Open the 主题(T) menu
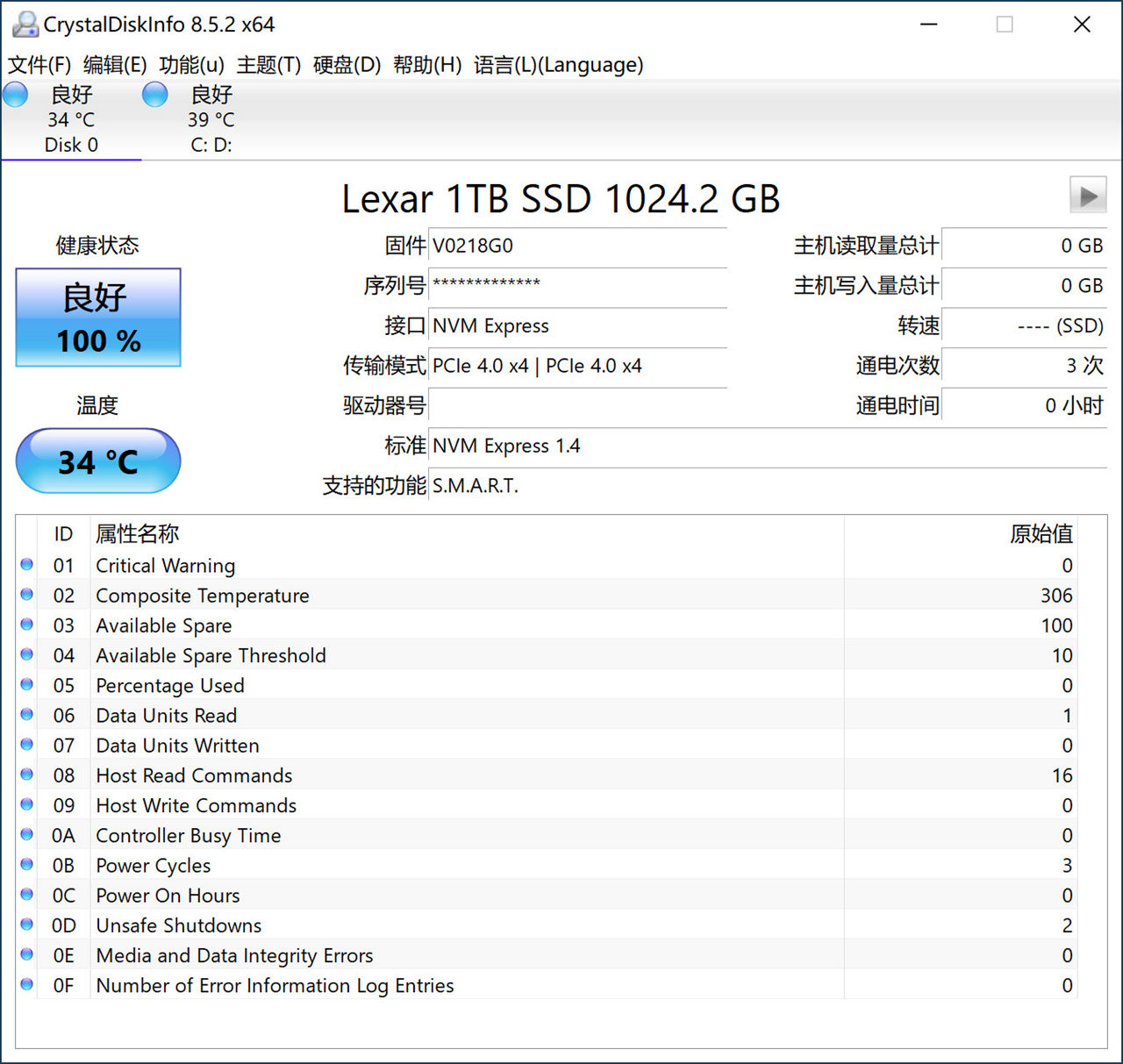Screen dimensions: 1123x1064 coord(268,64)
